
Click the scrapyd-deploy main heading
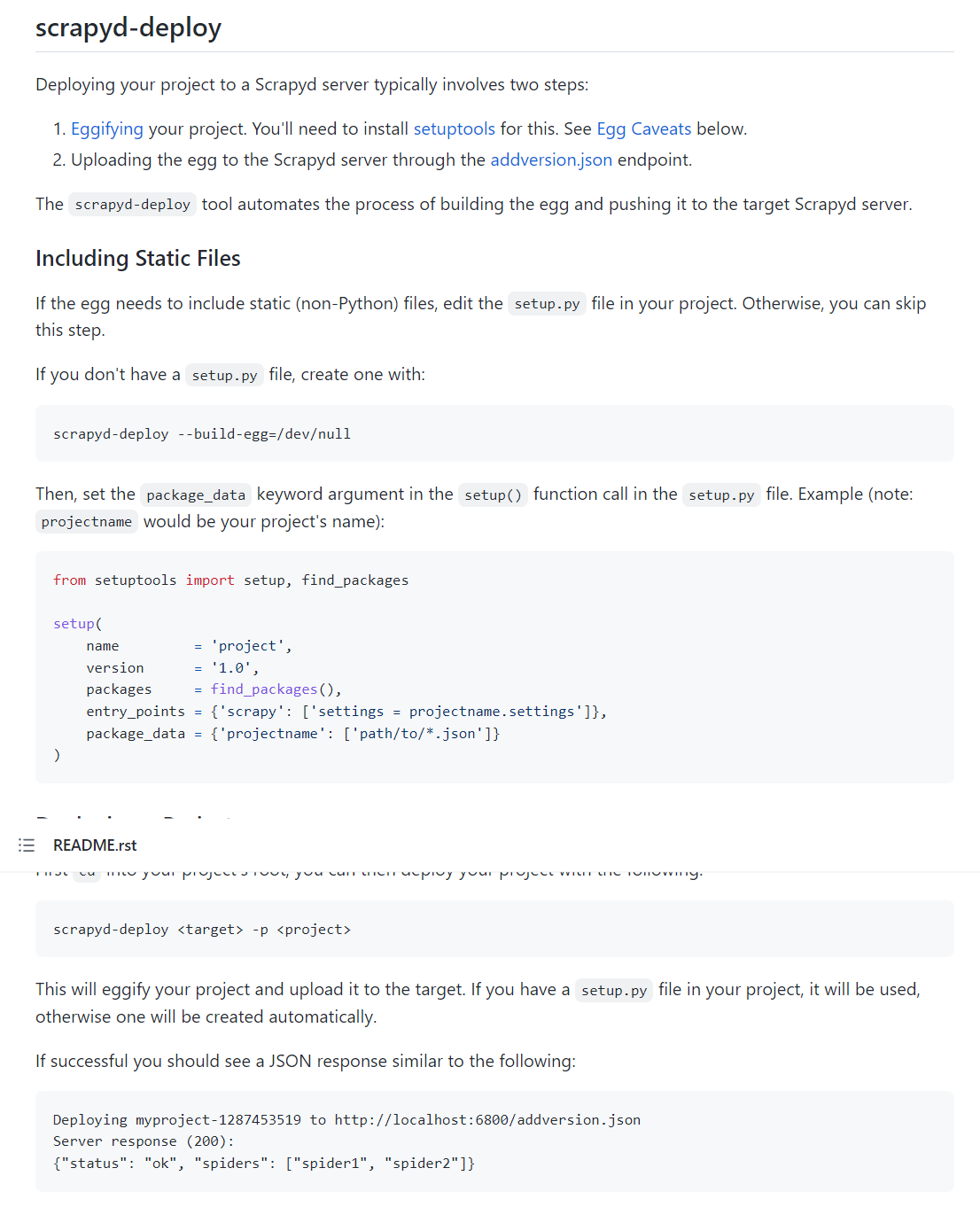pos(128,28)
